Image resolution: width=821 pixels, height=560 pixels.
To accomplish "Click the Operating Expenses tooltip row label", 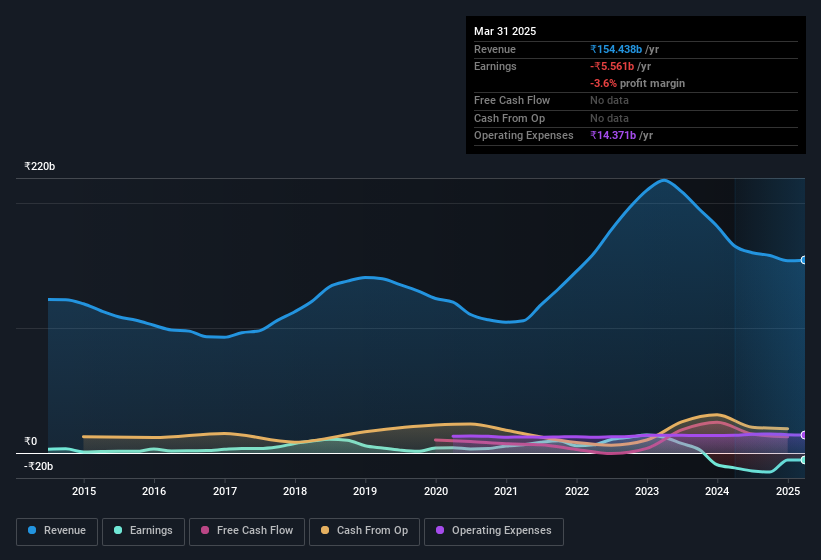I will pyautogui.click(x=524, y=136).
